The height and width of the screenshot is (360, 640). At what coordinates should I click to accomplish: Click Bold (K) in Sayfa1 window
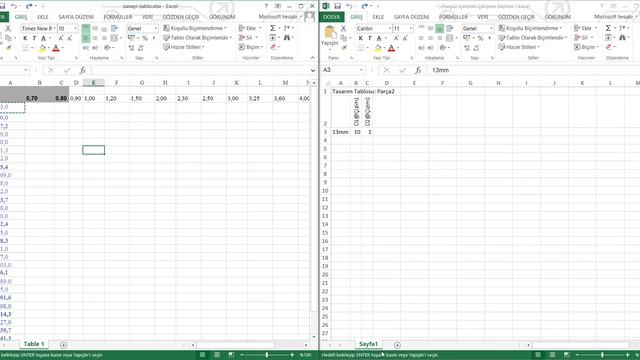[x=360, y=38]
